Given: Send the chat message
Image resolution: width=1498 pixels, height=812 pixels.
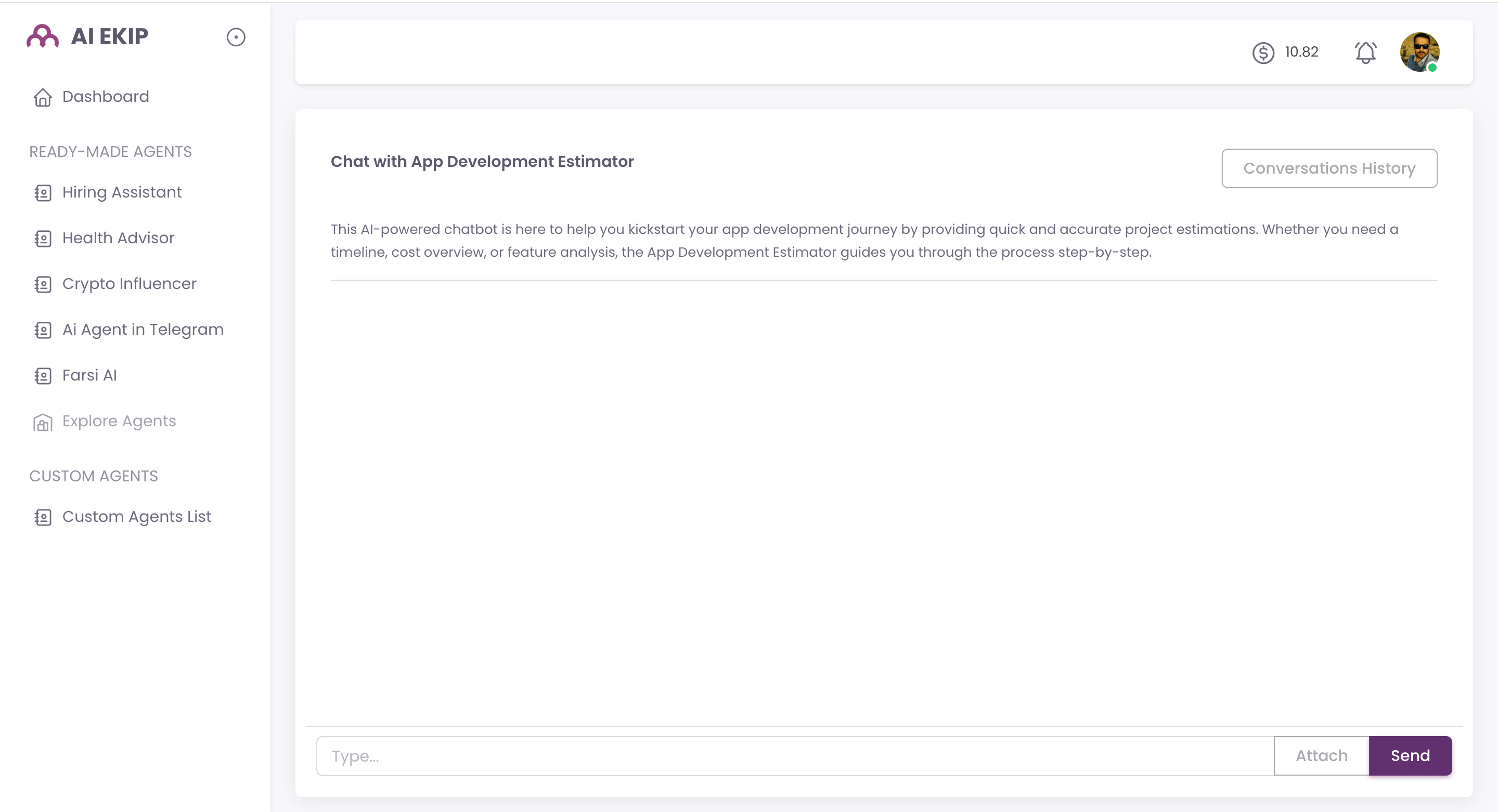Looking at the screenshot, I should tap(1410, 756).
